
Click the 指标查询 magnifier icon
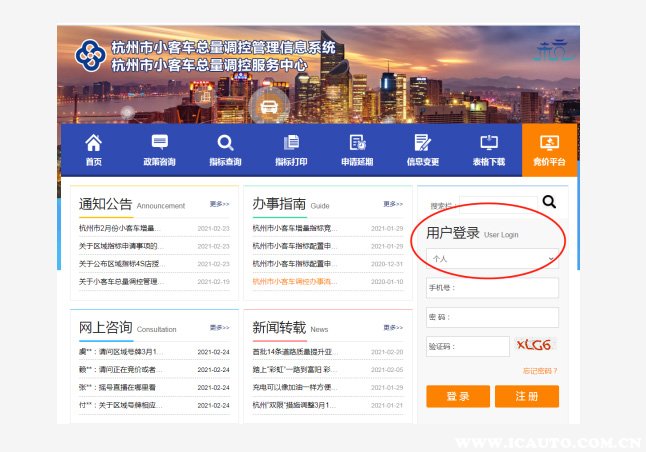225,143
